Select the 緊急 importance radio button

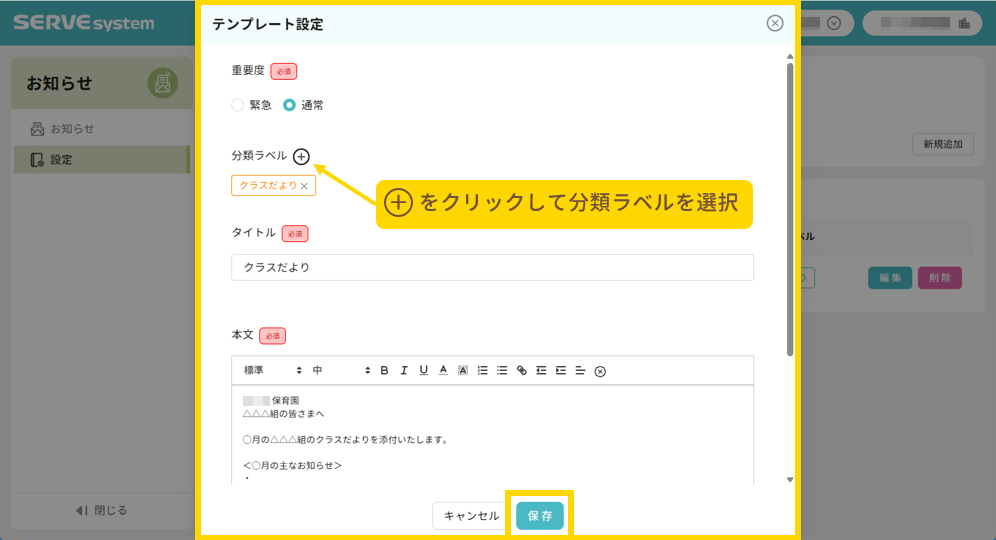(x=237, y=105)
